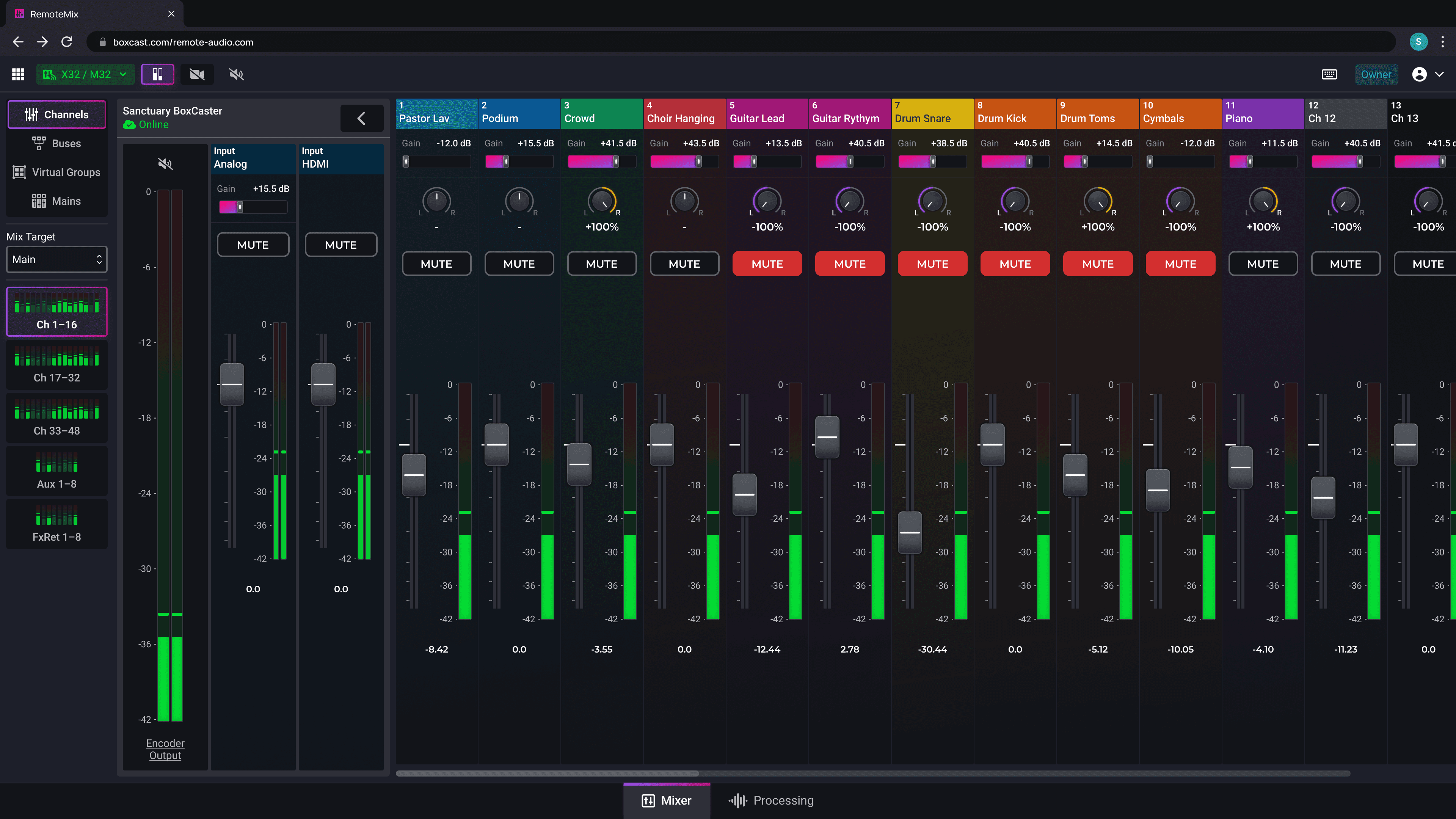Screen dimensions: 1456x819
Task: Open the X32 / M32 console dropdown
Action: [x=85, y=74]
